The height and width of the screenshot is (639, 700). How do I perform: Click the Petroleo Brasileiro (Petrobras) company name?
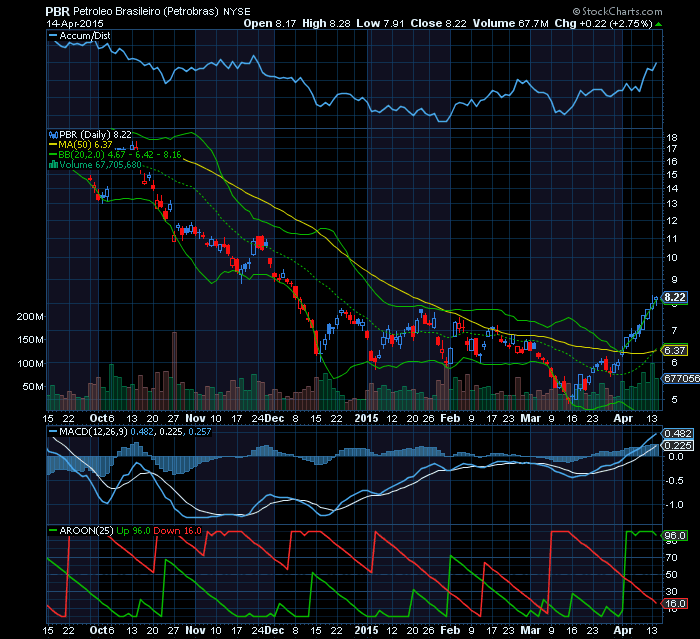coord(146,12)
